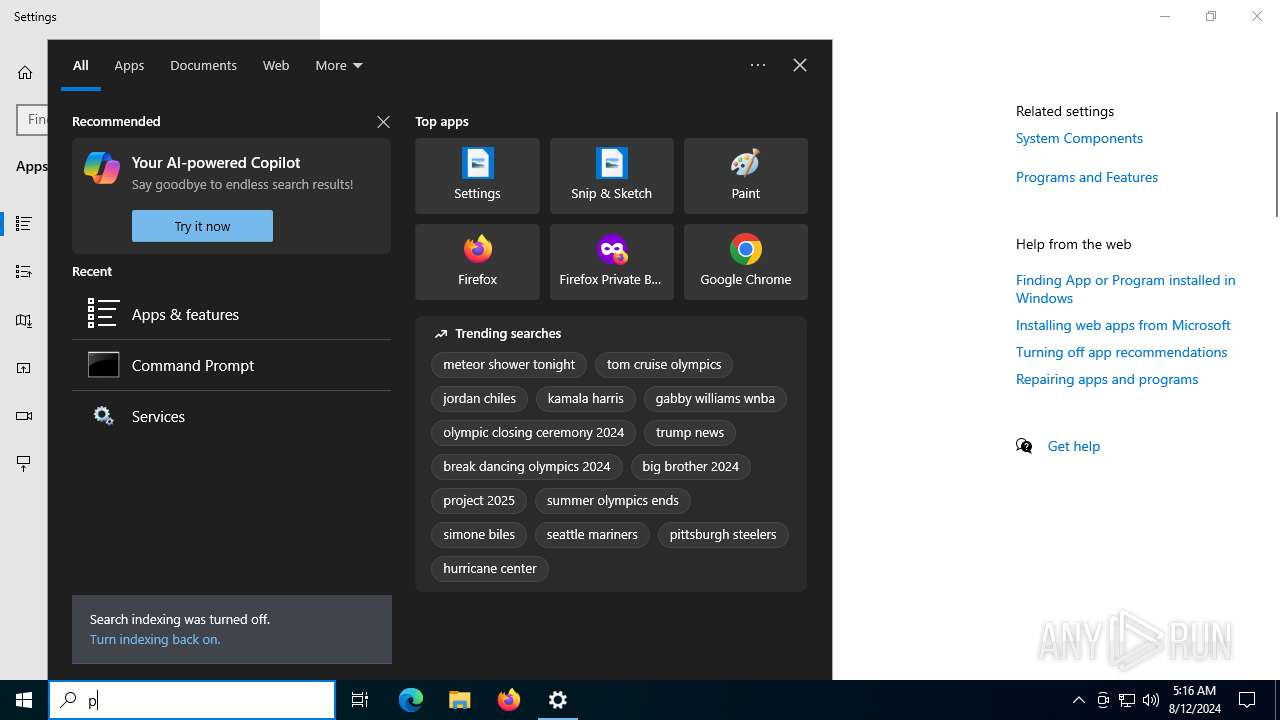
Task: Open Command Prompt from Recent
Action: tap(231, 365)
